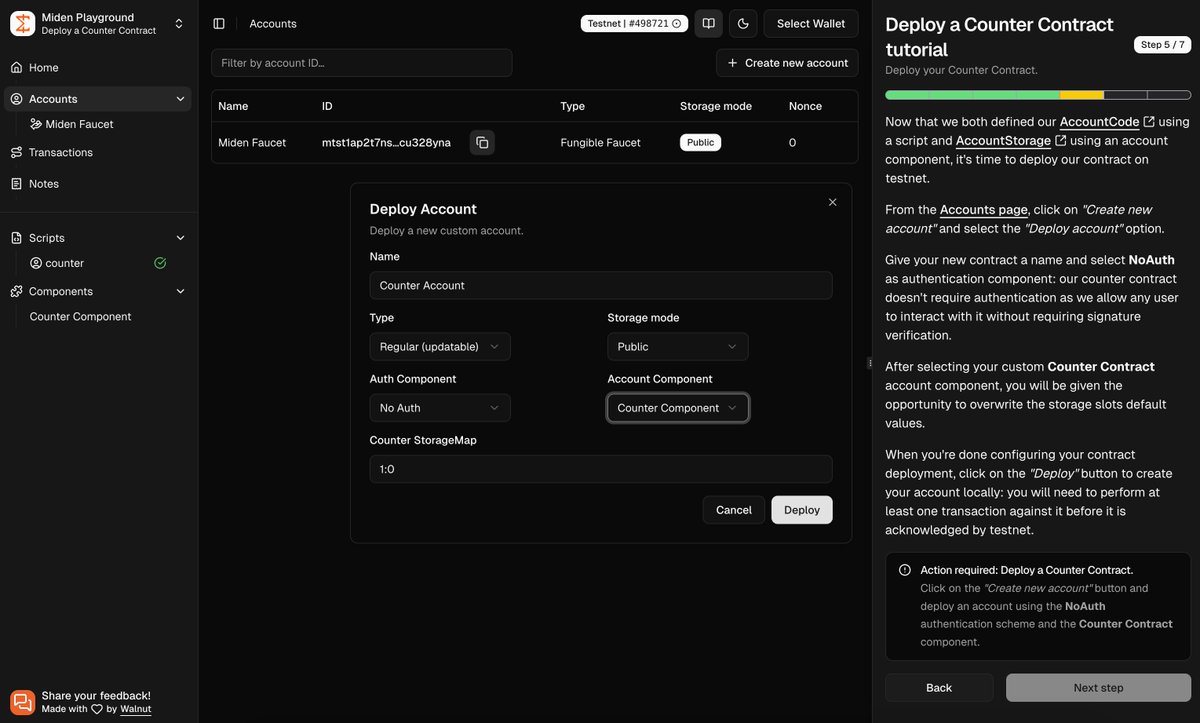Click the Back tutorial button

939,688
